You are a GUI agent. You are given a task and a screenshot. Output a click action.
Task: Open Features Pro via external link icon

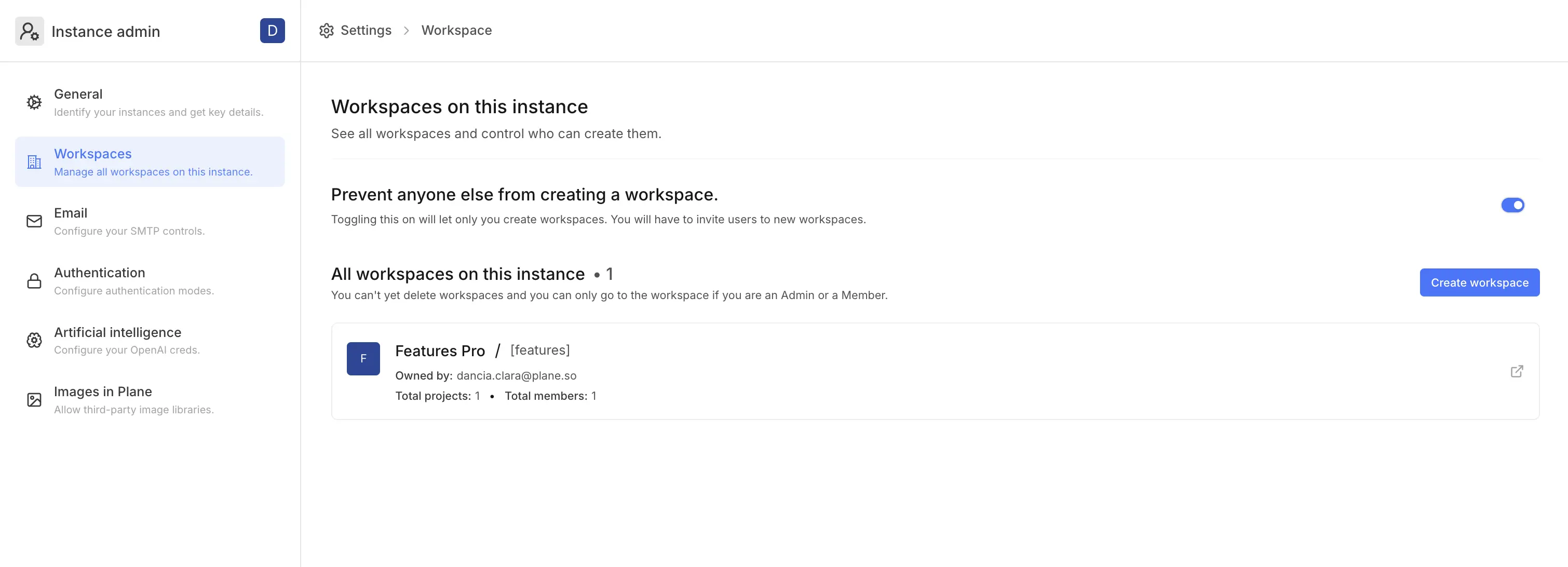[x=1516, y=371]
